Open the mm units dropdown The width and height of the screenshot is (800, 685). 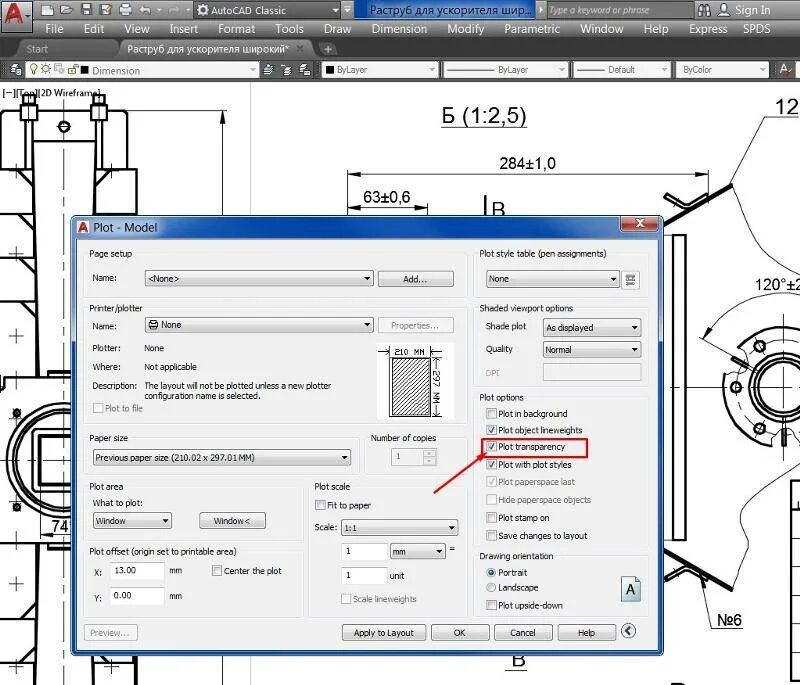tap(418, 551)
